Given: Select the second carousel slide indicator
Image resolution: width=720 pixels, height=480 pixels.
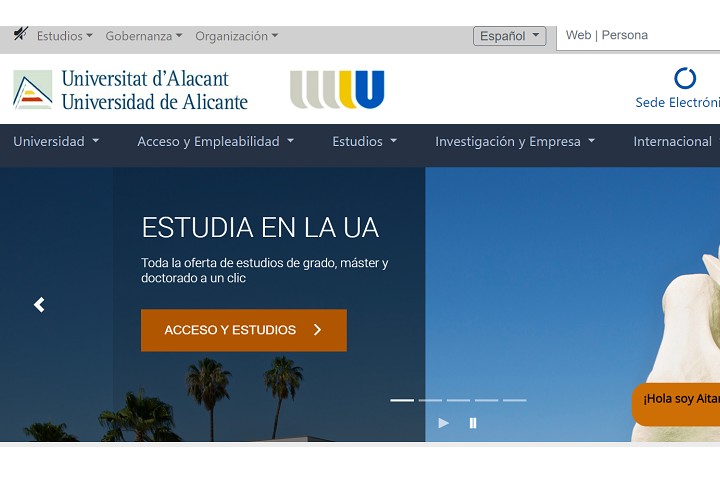Looking at the screenshot, I should pos(430,401).
